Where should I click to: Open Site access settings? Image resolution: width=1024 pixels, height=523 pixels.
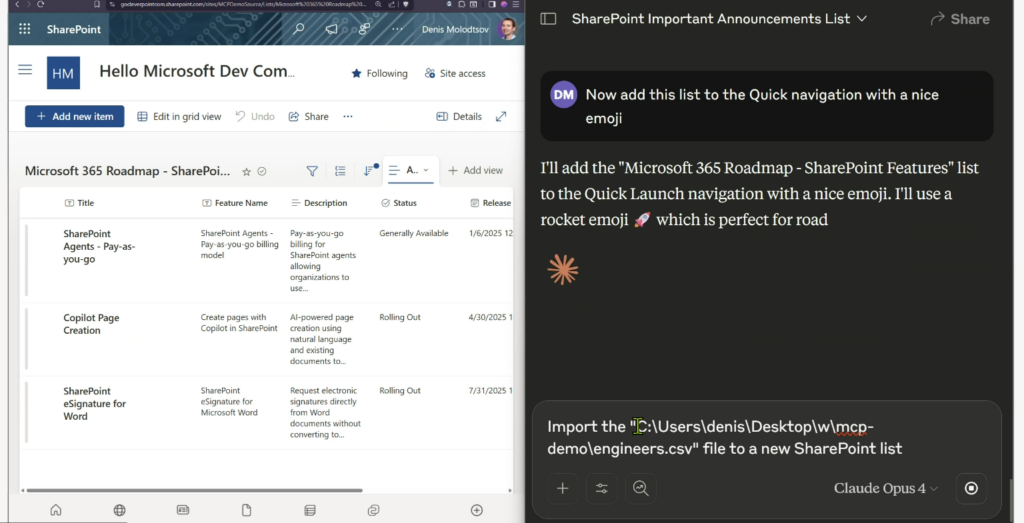[x=455, y=73]
